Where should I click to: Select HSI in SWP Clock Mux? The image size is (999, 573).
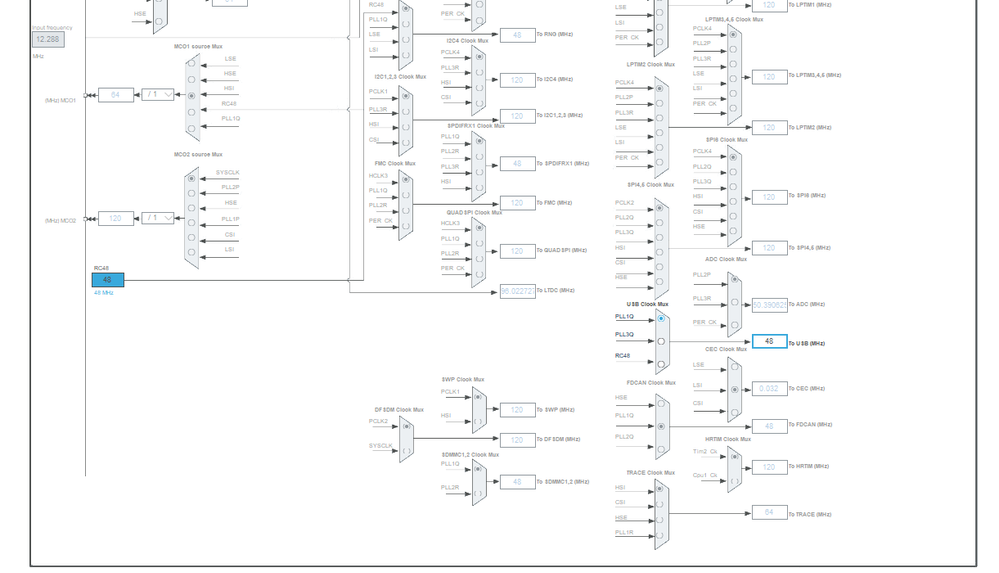click(x=478, y=421)
